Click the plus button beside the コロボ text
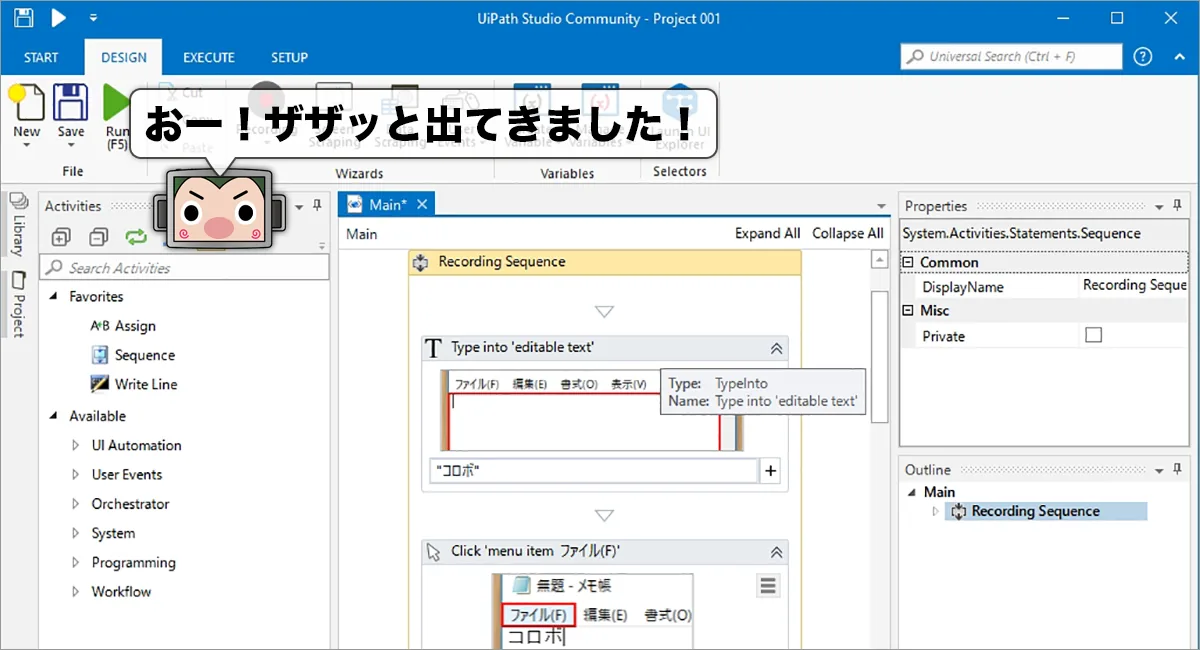This screenshot has height=650, width=1200. click(x=770, y=471)
